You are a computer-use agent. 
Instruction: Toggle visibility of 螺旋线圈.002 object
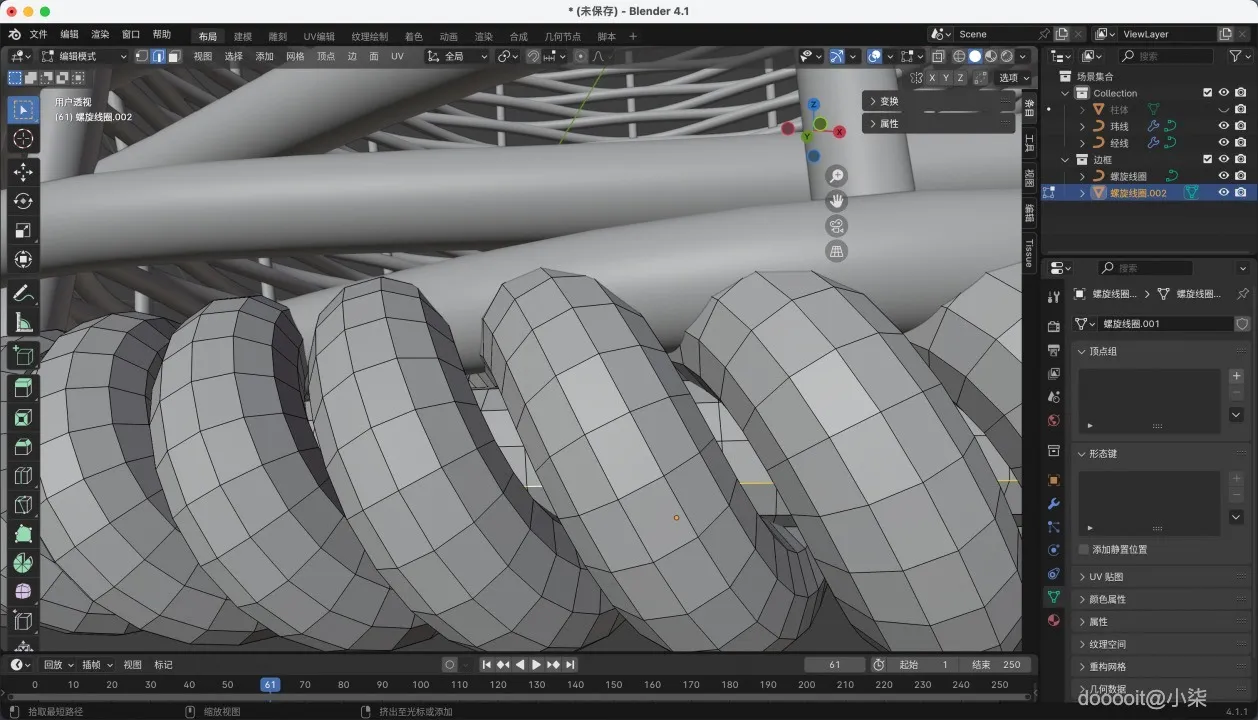[1223, 193]
